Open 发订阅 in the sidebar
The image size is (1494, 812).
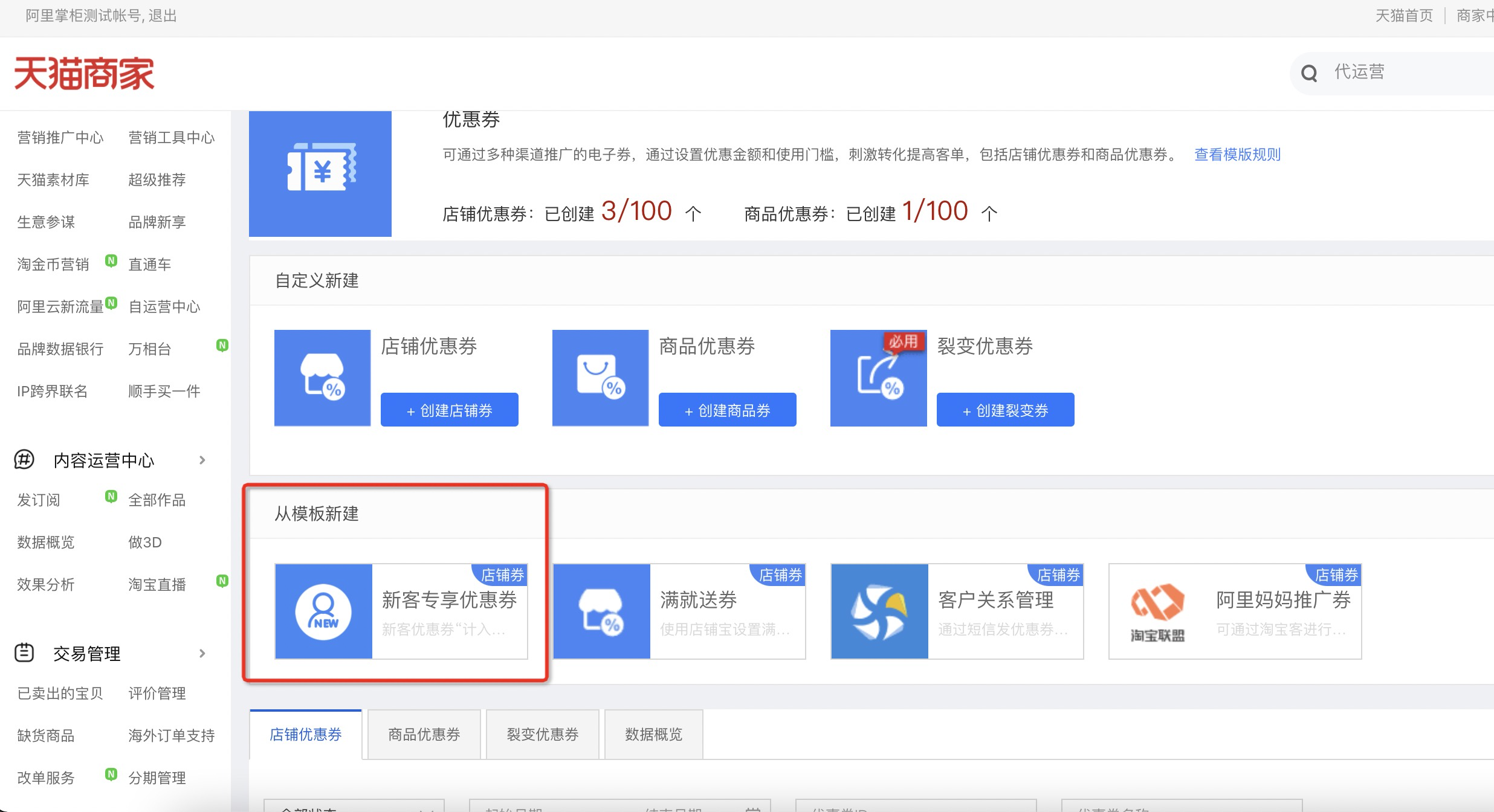(x=39, y=500)
